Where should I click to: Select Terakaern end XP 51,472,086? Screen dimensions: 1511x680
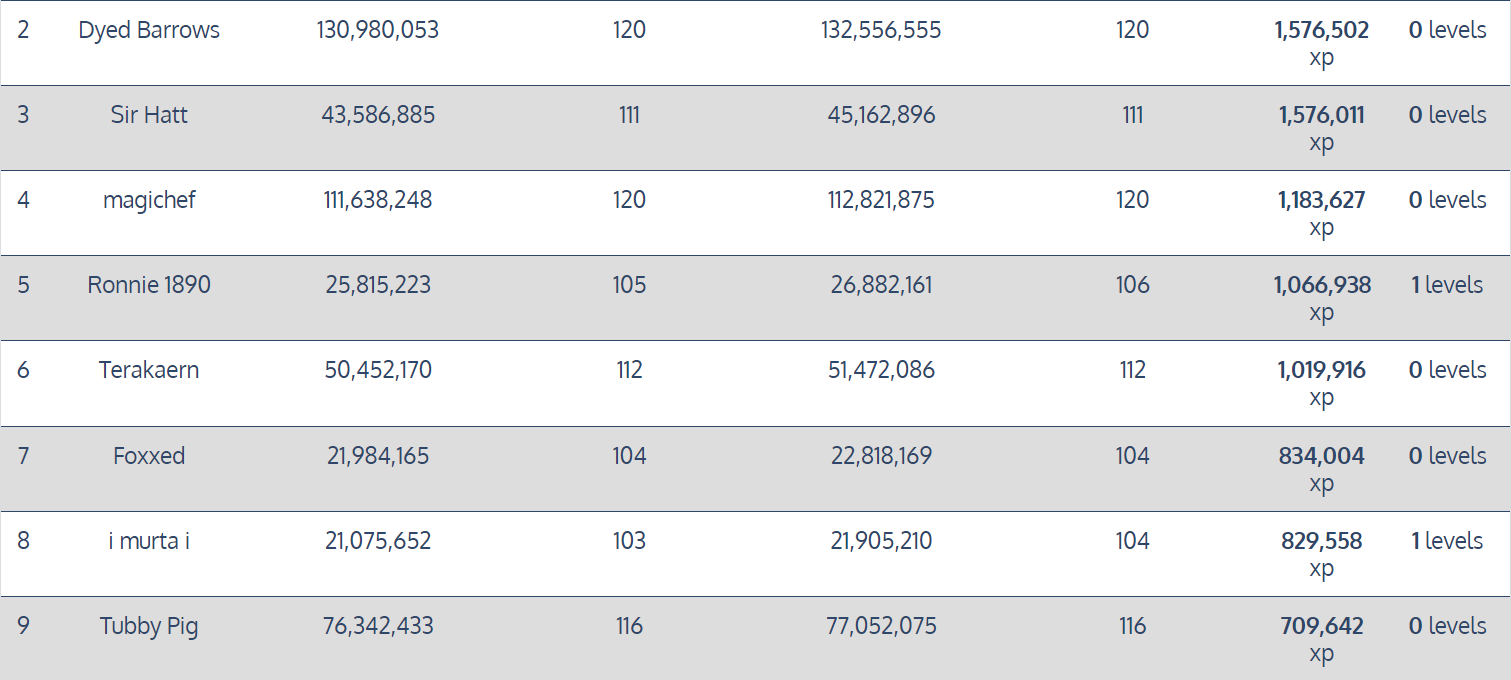(881, 370)
